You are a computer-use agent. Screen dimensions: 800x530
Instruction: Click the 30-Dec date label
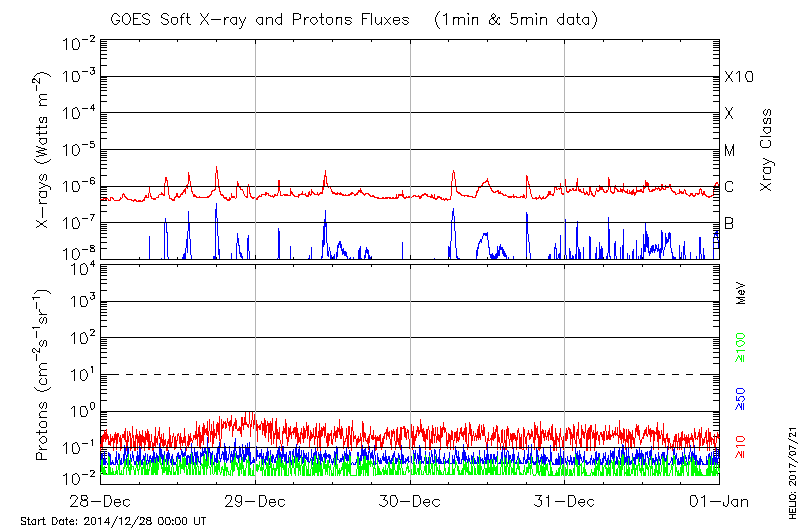tap(410, 500)
